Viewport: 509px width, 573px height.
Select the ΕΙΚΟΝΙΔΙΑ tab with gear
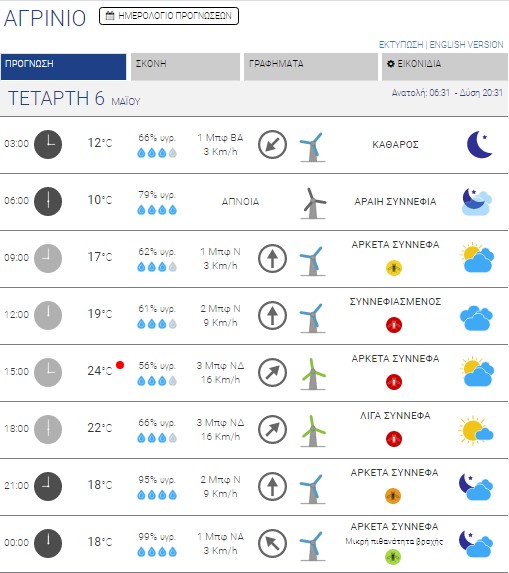[445, 67]
